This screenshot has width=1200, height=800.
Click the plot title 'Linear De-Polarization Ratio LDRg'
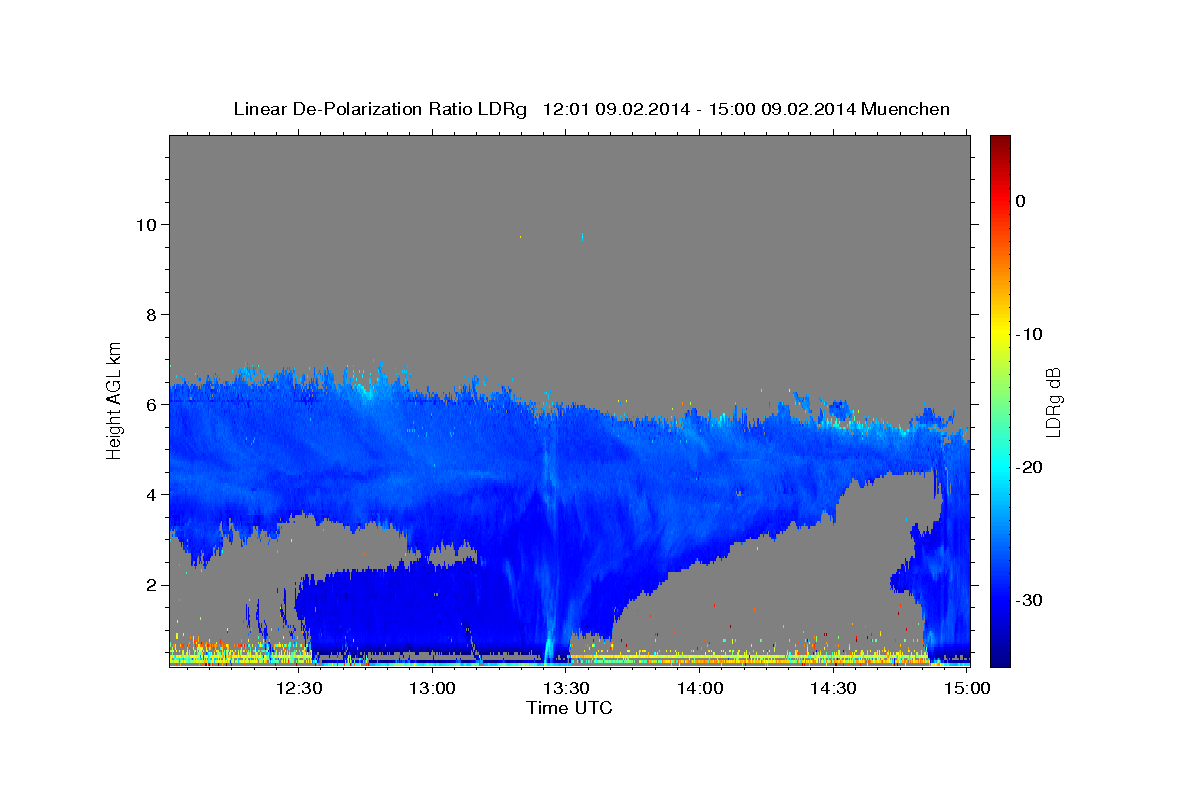click(379, 109)
